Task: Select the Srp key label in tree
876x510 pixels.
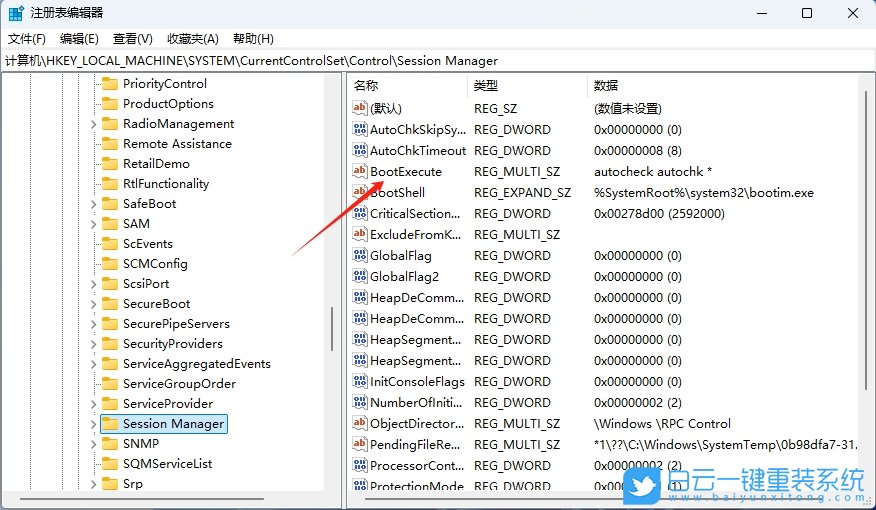Action: point(133,483)
